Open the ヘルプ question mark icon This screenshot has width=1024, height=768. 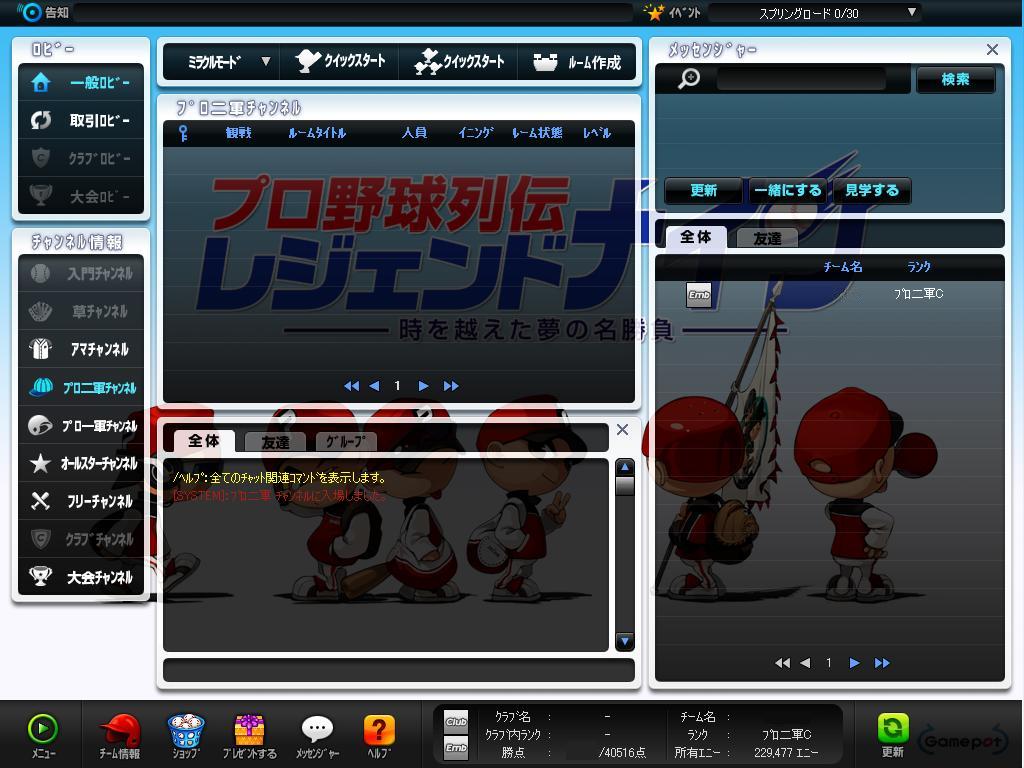coord(379,729)
